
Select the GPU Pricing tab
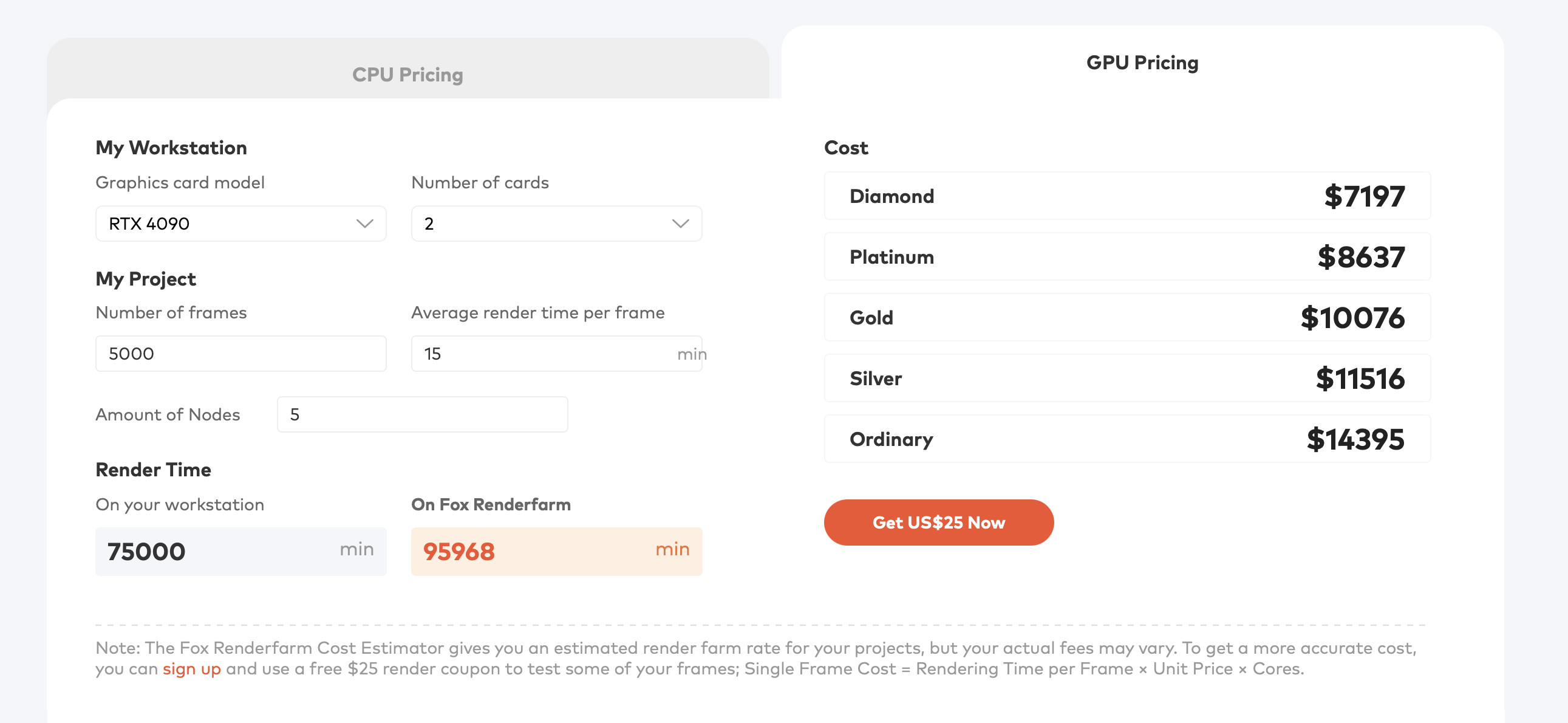pos(1142,62)
